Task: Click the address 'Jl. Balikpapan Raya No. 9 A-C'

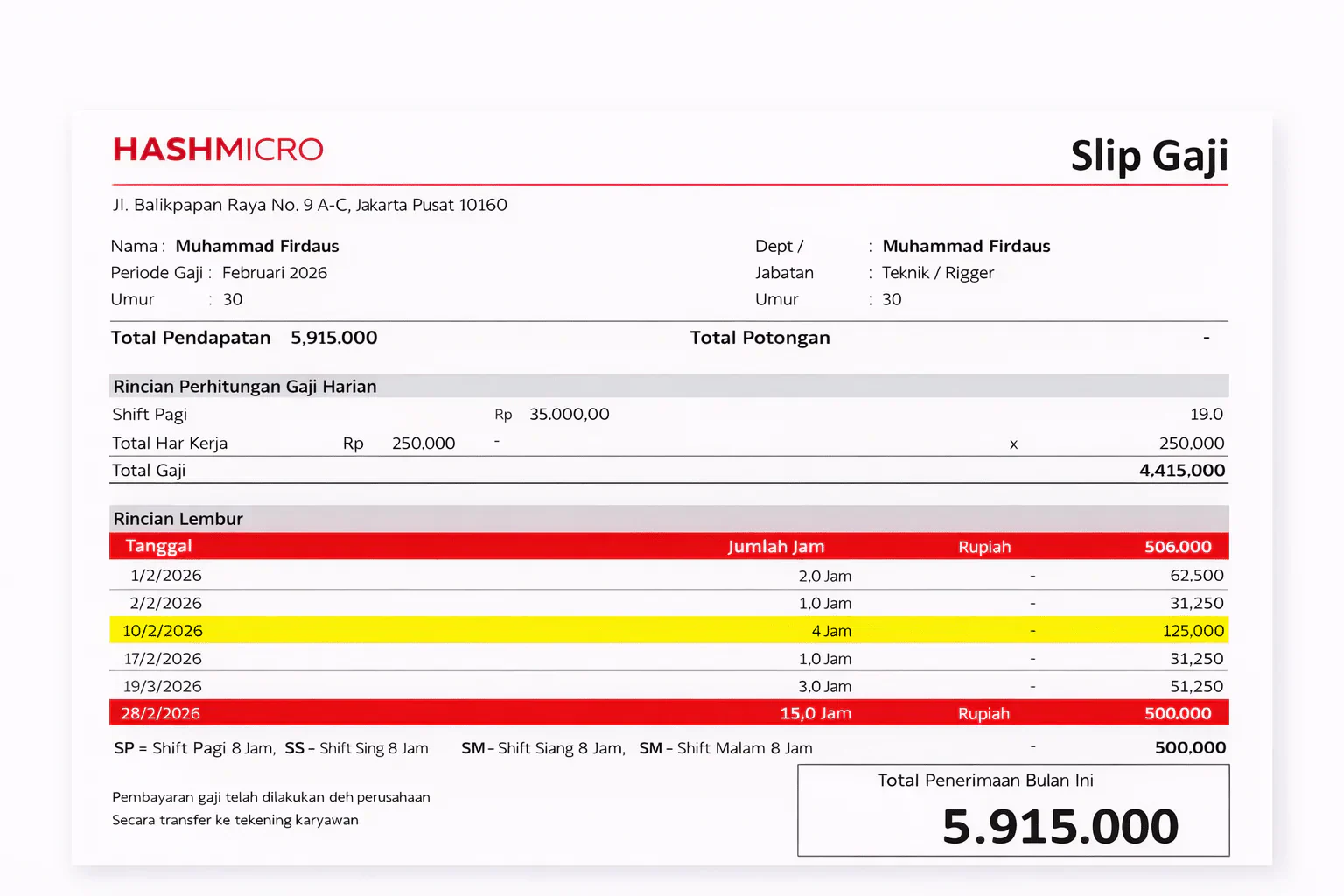Action: (232, 205)
